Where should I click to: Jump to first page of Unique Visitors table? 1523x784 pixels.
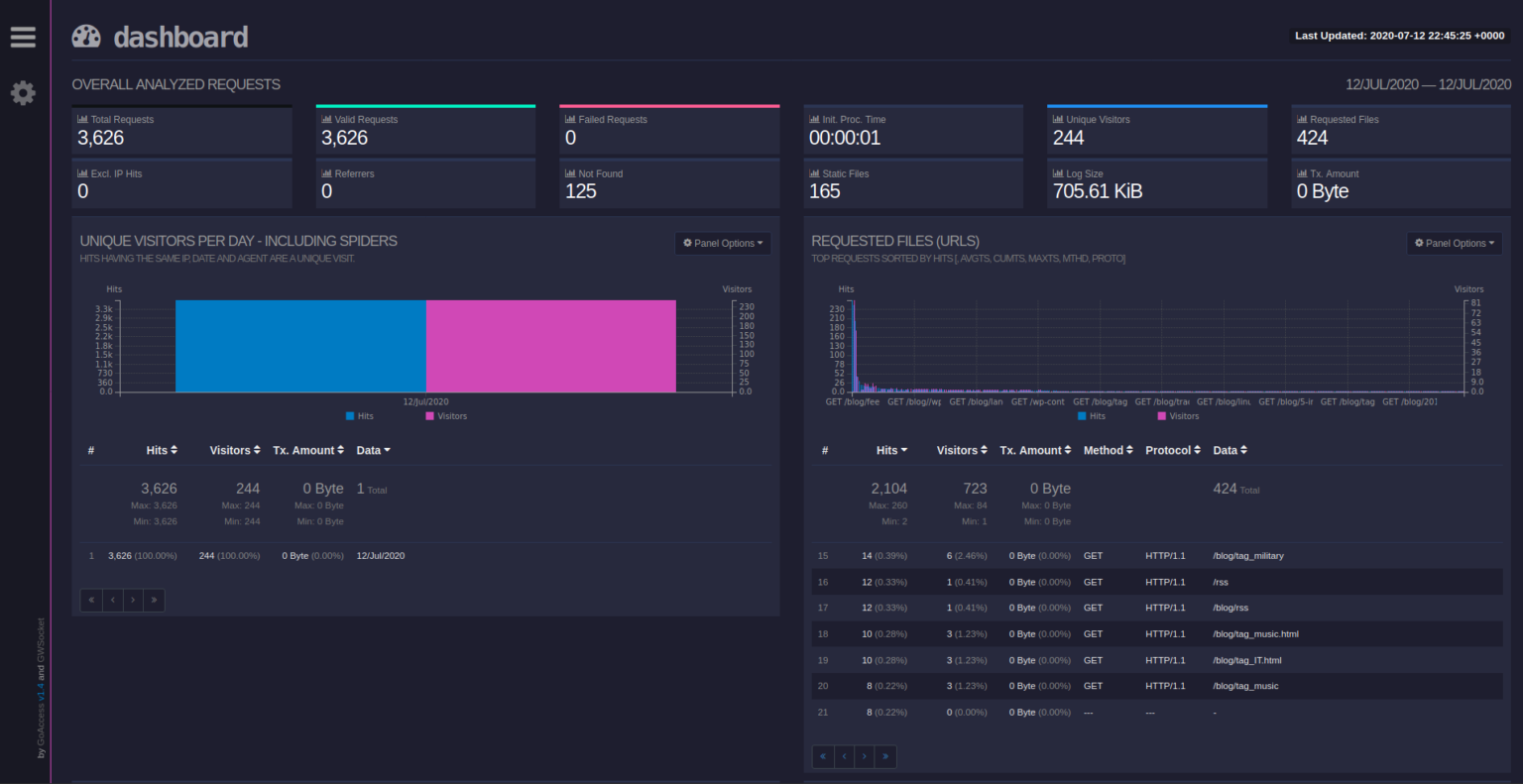(91, 600)
